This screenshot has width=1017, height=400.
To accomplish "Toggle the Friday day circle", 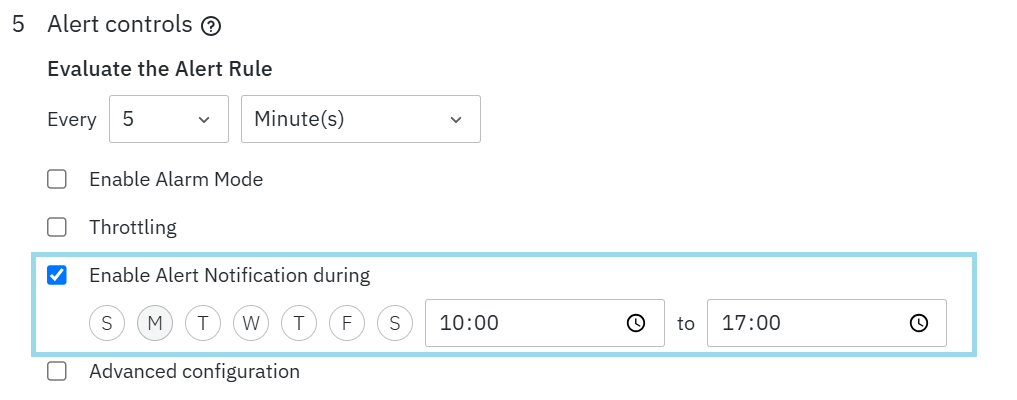I will [347, 323].
